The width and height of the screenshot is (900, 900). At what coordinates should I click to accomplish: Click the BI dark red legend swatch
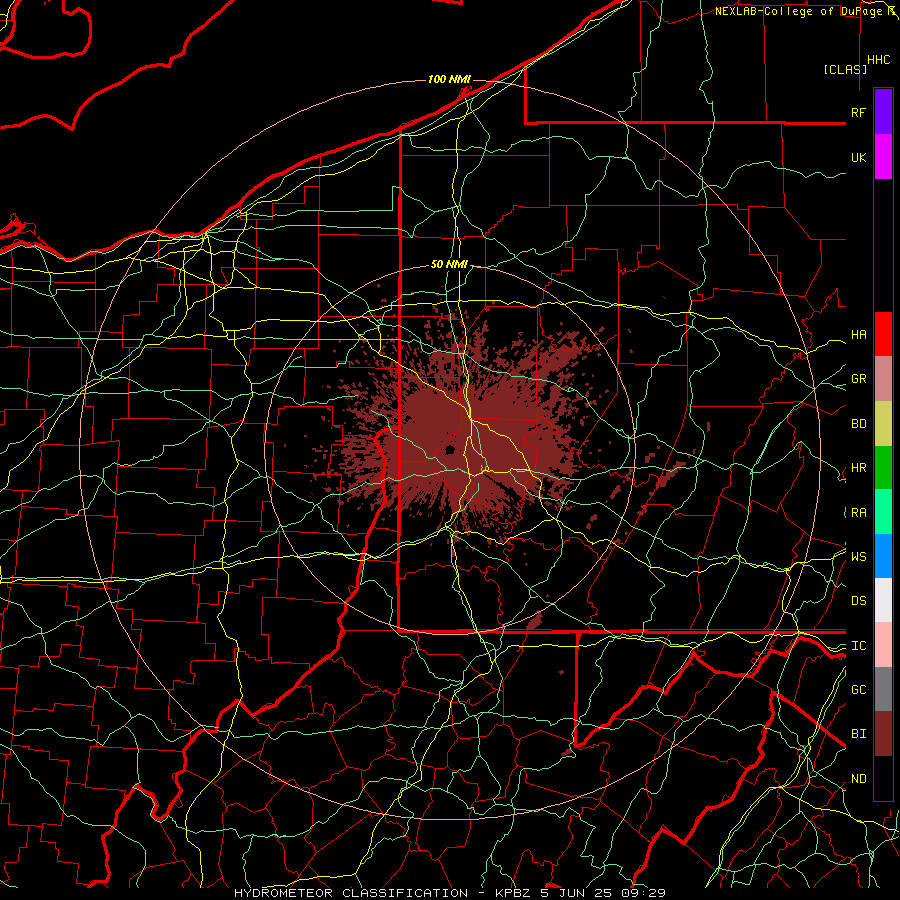click(x=883, y=734)
